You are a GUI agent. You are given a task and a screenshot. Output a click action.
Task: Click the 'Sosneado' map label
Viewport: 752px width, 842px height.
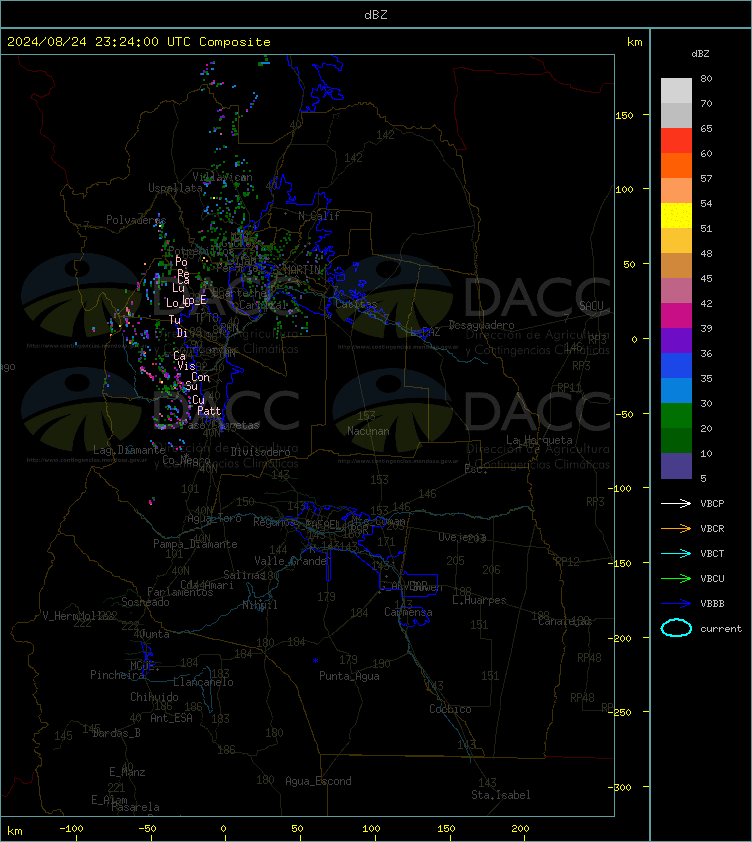click(145, 602)
